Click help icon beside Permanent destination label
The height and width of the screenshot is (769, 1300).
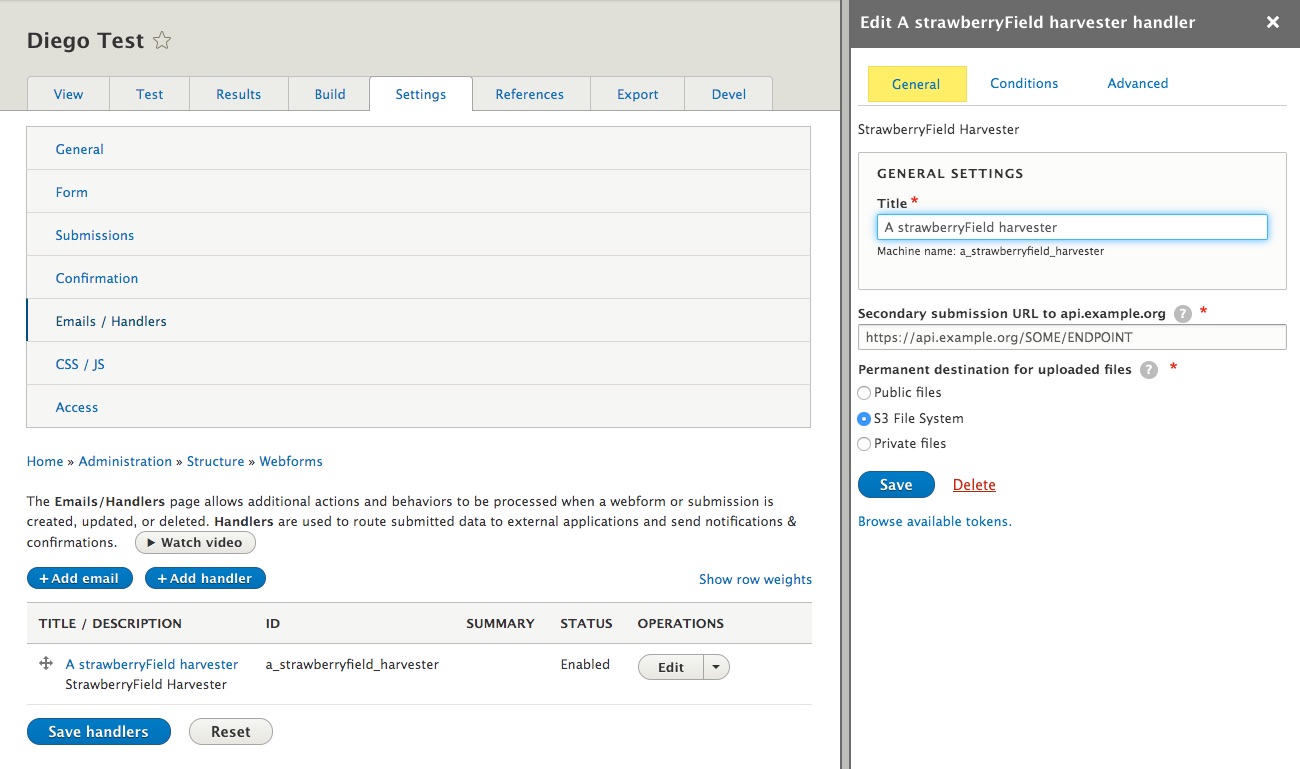click(x=1149, y=370)
